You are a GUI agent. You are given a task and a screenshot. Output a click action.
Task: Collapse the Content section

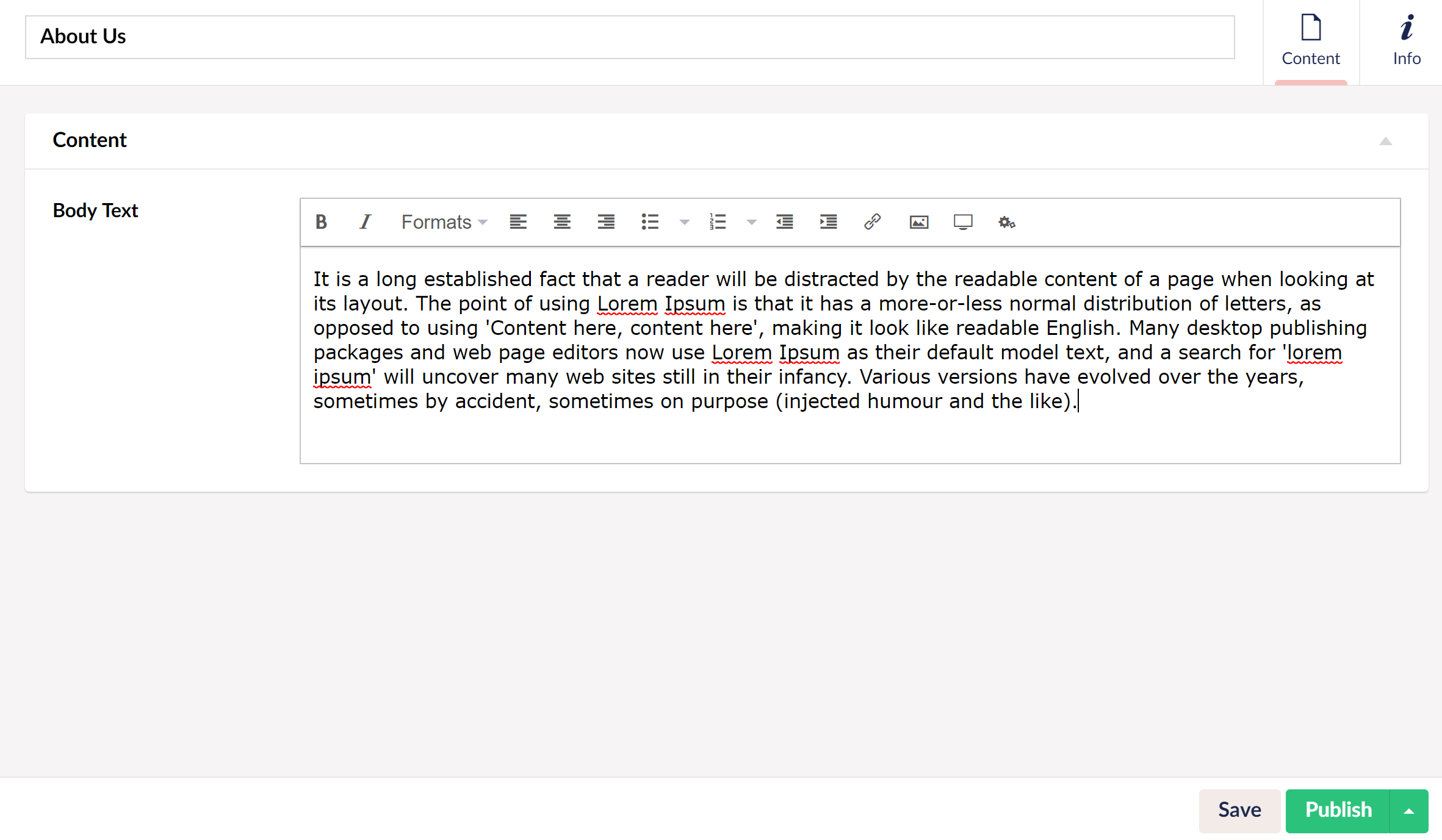point(1385,141)
